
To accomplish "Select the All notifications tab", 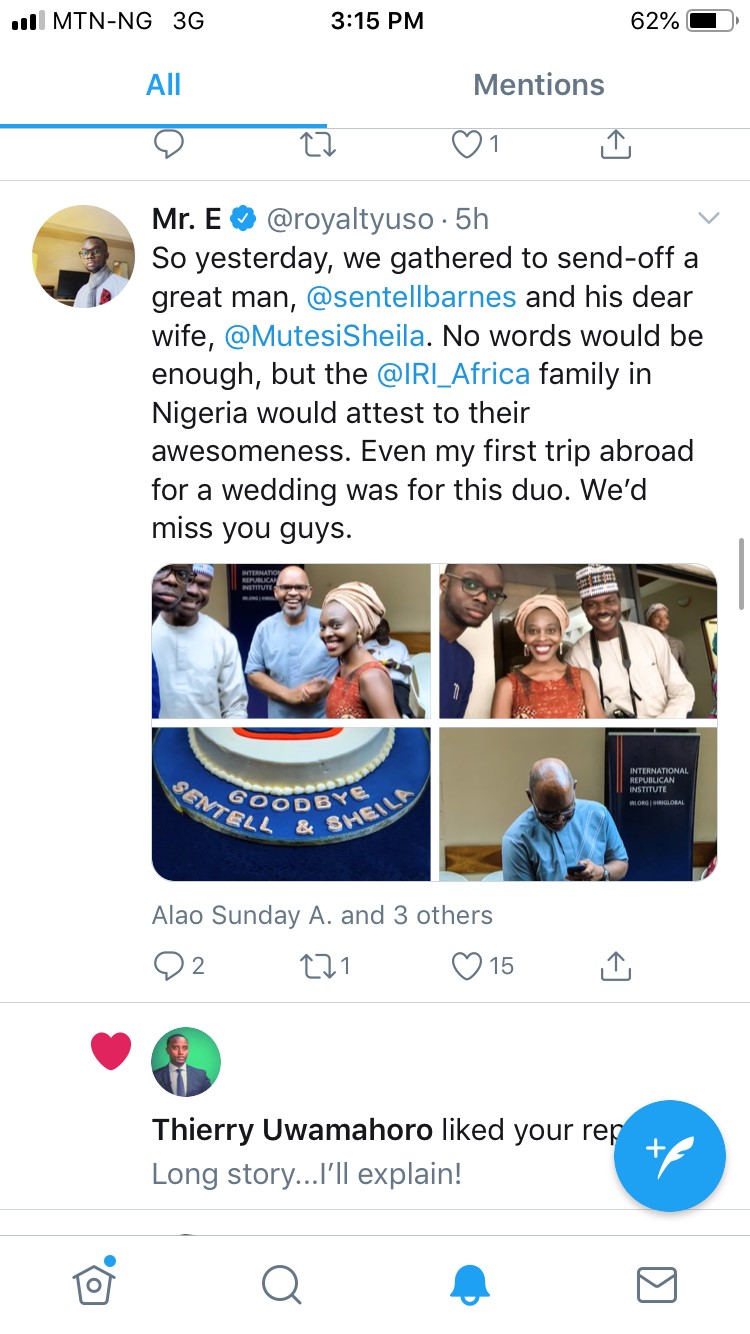I will tap(163, 85).
